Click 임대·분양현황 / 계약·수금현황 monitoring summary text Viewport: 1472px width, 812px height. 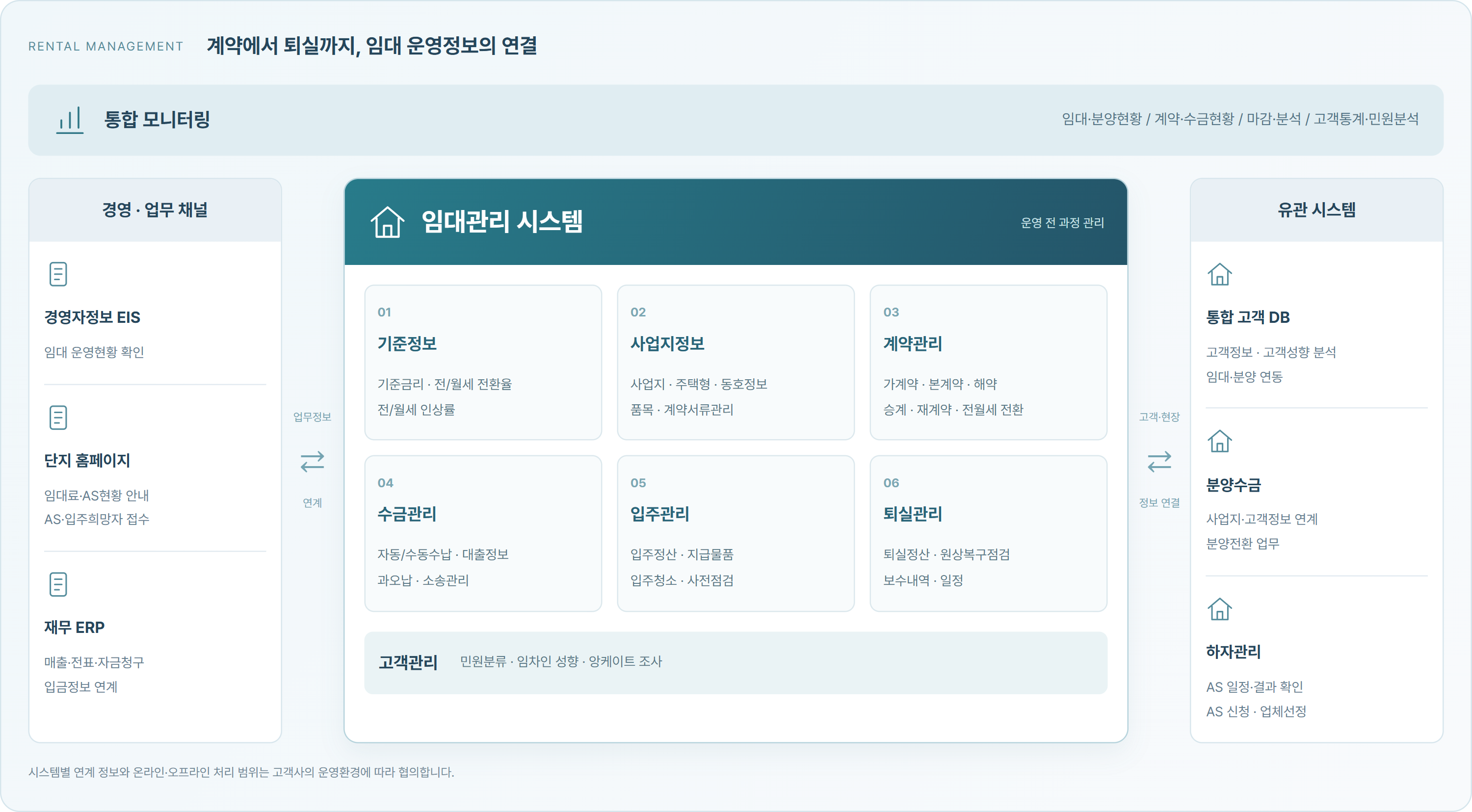click(x=1240, y=119)
